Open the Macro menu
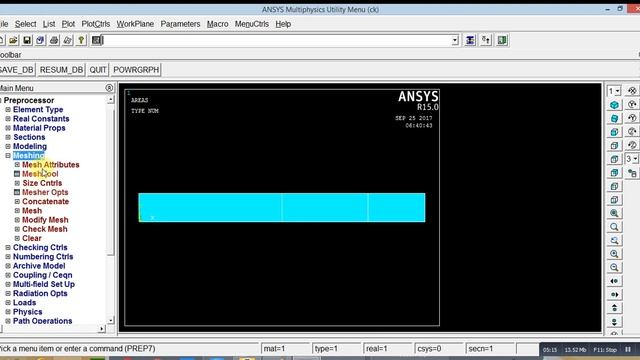Screen dimensions: 640x360 pyautogui.click(x=218, y=24)
